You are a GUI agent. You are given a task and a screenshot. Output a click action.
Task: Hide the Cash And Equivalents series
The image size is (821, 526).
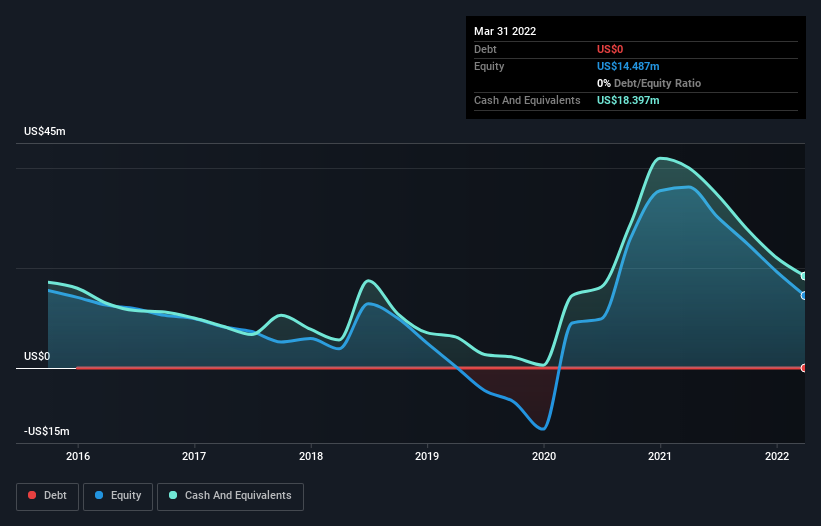tap(230, 496)
